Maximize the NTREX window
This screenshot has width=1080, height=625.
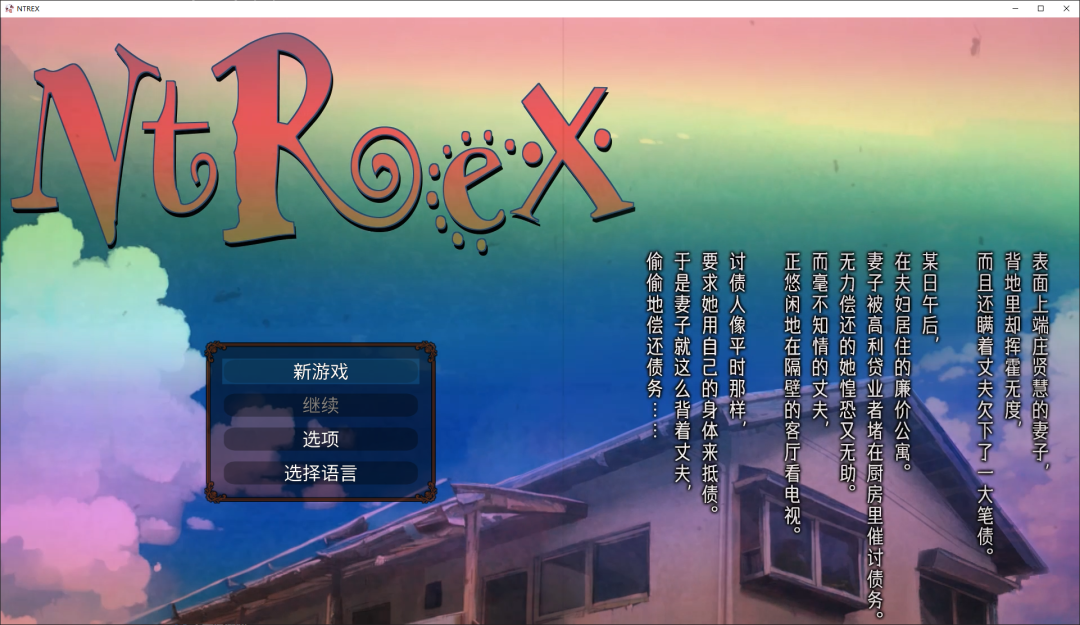(1041, 8)
